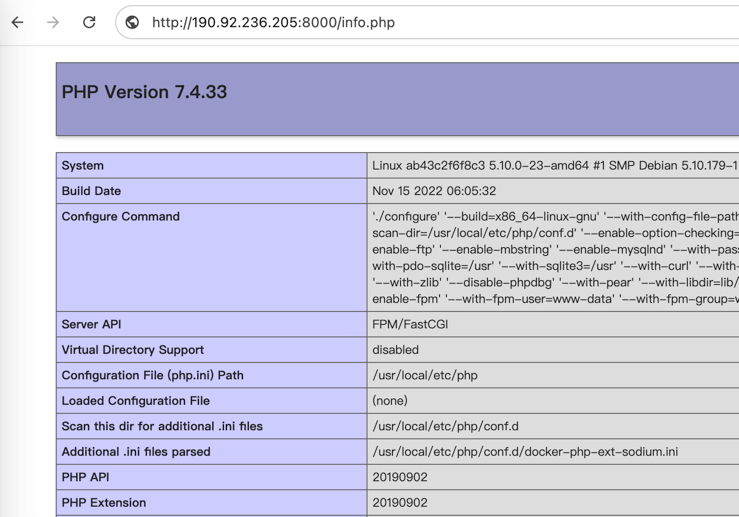Click the 'Build Date' label
The width and height of the screenshot is (739, 517).
(x=91, y=191)
